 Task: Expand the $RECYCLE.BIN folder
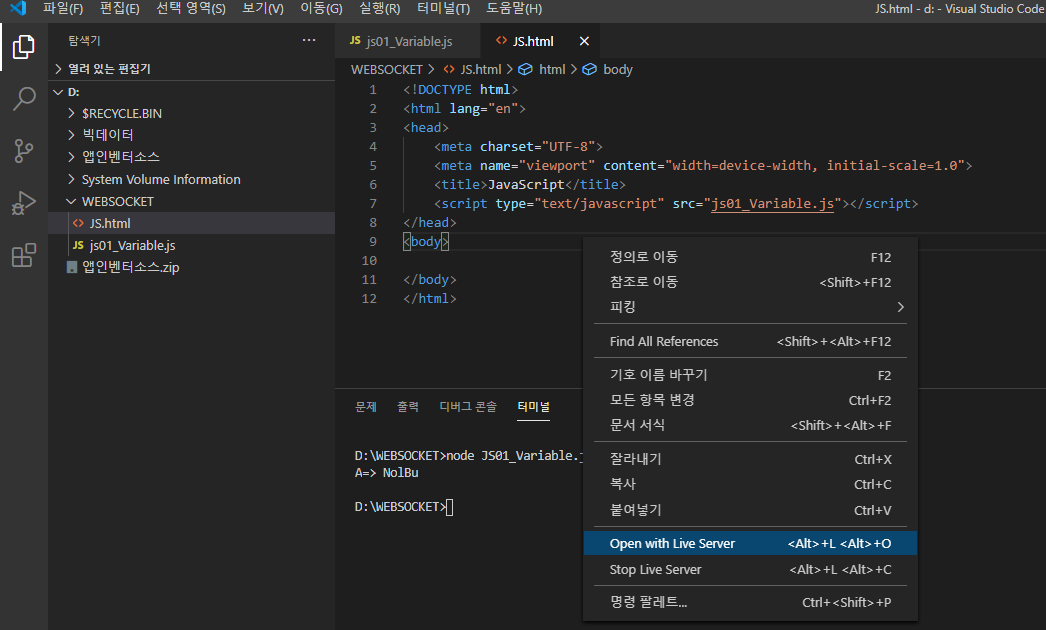pos(71,113)
